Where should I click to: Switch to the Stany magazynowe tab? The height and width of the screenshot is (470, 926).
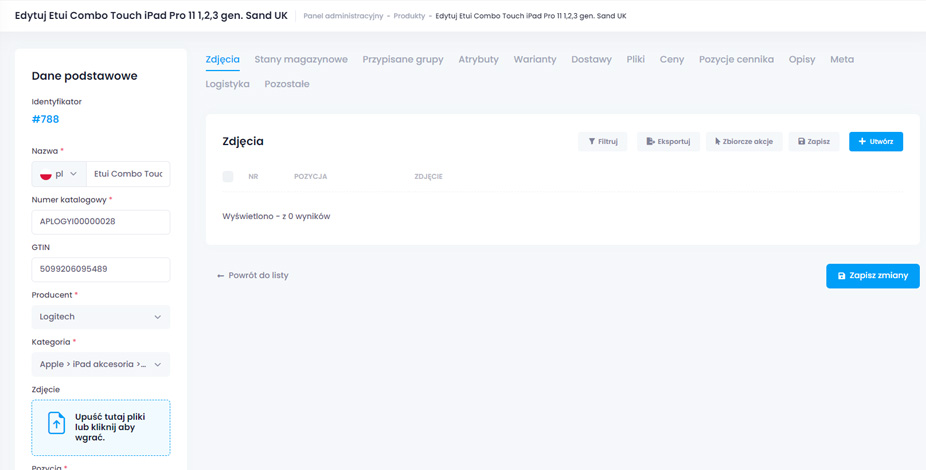(301, 60)
